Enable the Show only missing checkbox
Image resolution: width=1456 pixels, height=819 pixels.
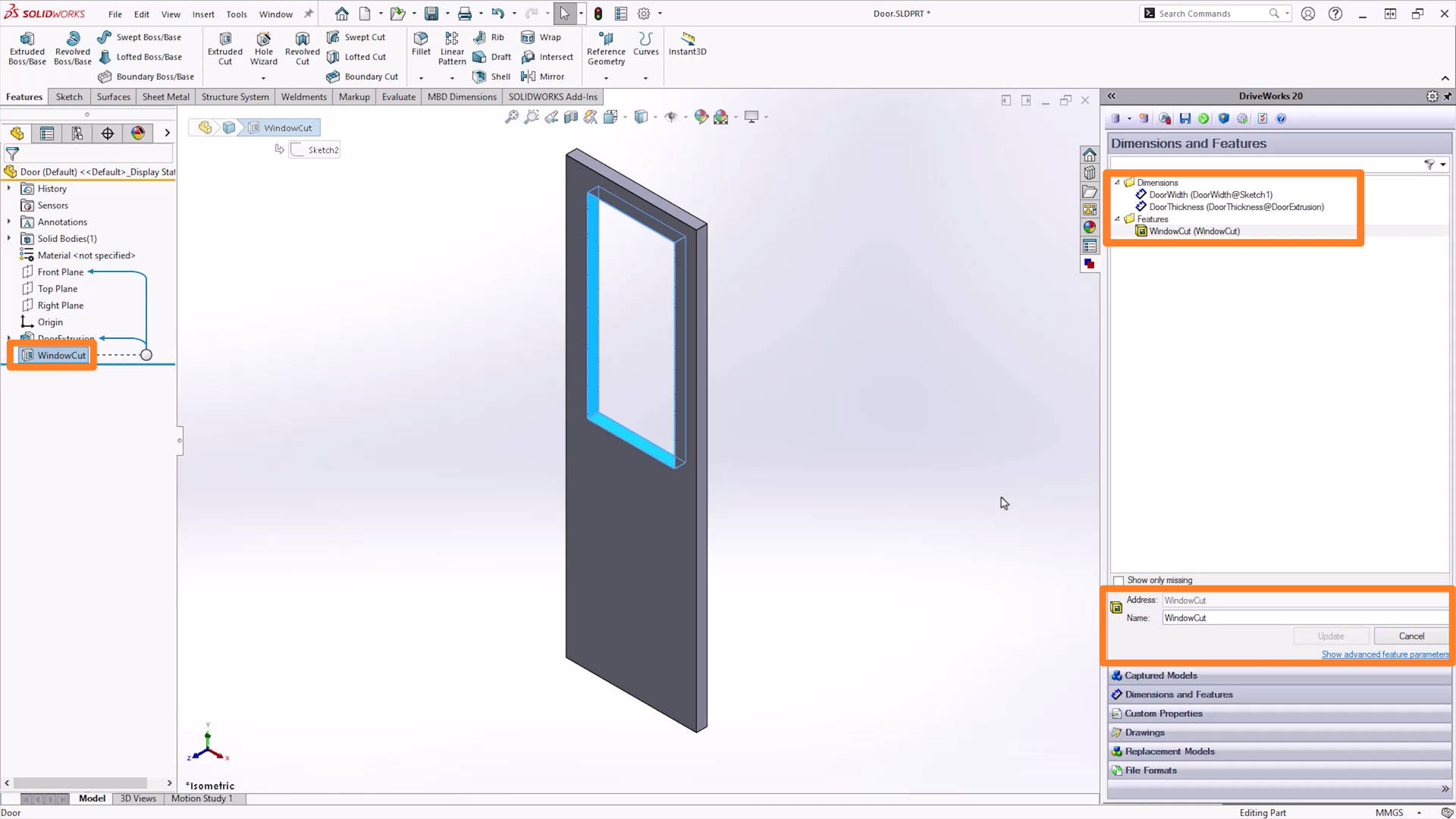click(1119, 581)
